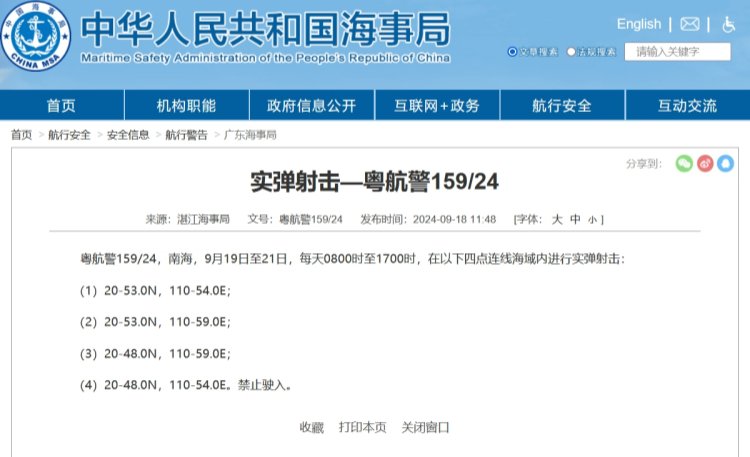Share article via blue QQ icon
The height and width of the screenshot is (457, 750).
(x=725, y=163)
